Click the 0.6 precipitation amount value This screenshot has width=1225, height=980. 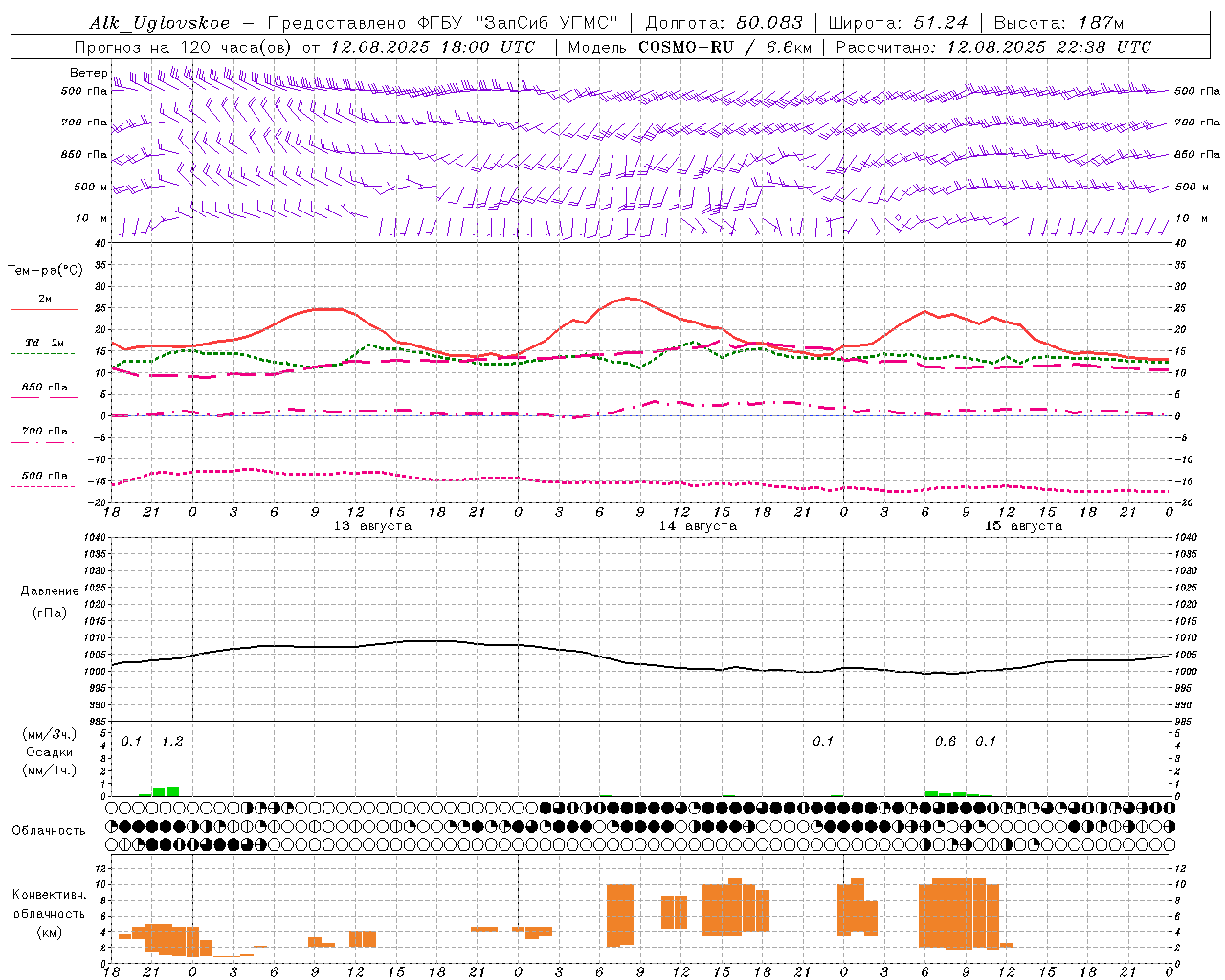click(x=946, y=741)
